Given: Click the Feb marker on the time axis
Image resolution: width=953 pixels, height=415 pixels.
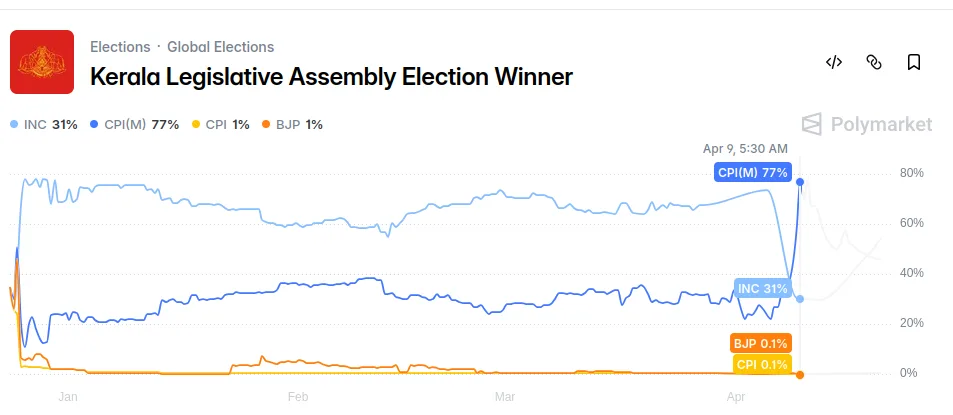Looking at the screenshot, I should click(x=297, y=397).
